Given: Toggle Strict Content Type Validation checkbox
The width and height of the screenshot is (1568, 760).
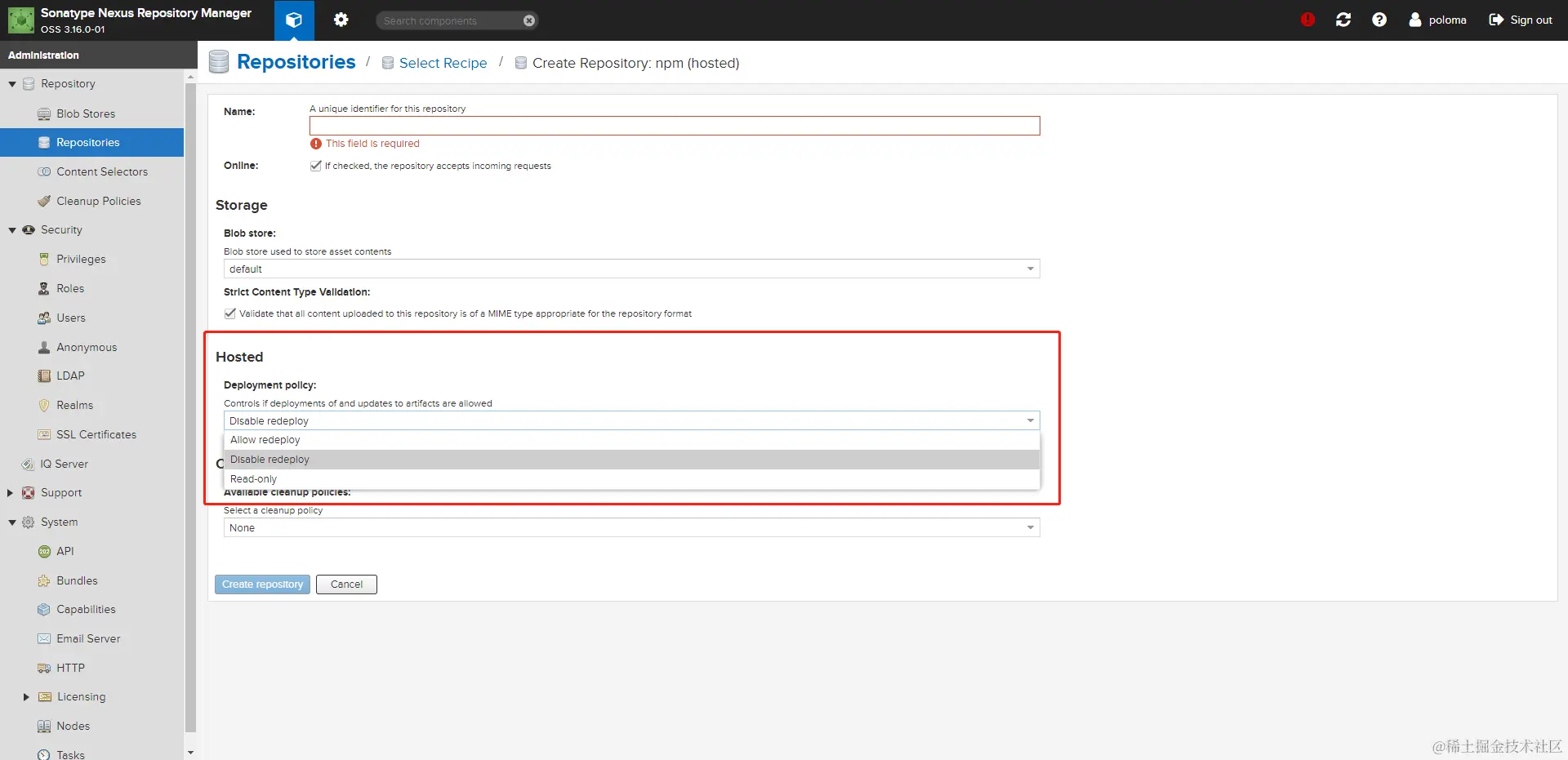Looking at the screenshot, I should (x=229, y=313).
